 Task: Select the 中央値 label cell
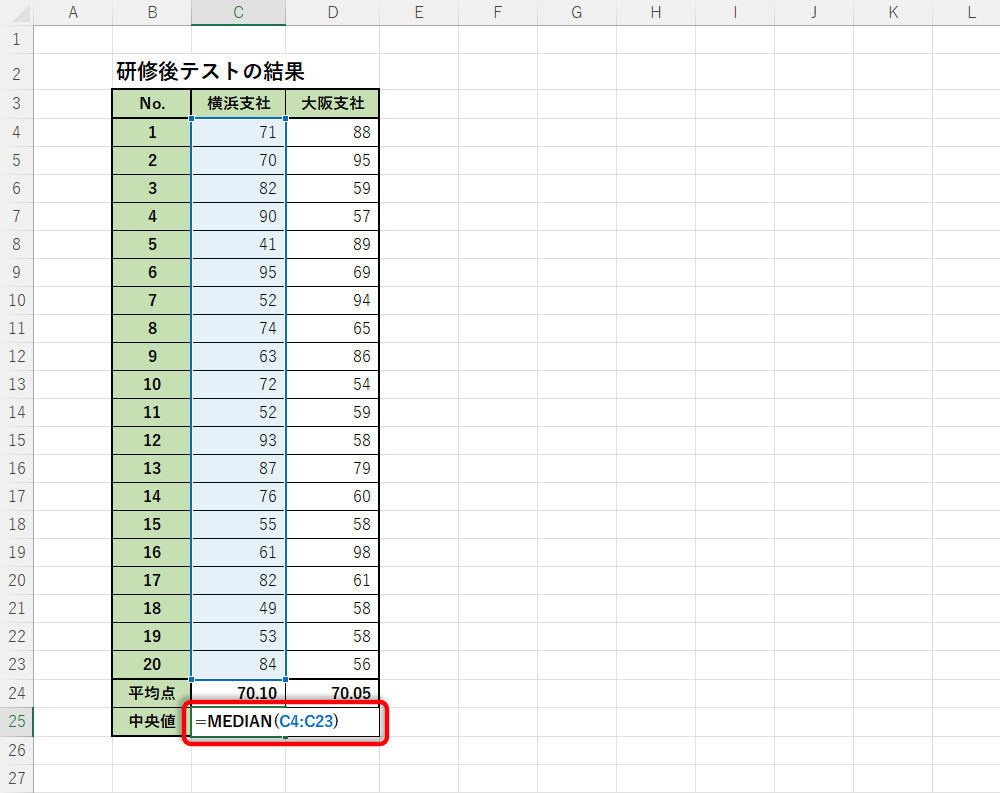[x=151, y=722]
